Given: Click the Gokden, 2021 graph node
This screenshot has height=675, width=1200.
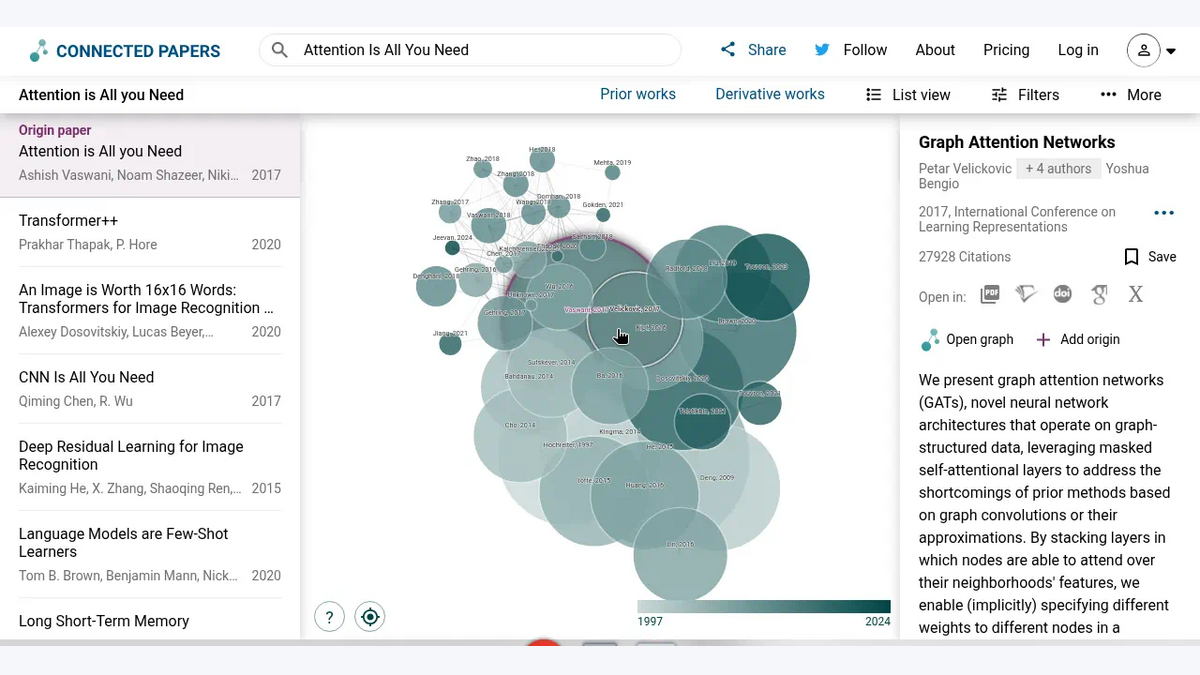Looking at the screenshot, I should [x=603, y=214].
